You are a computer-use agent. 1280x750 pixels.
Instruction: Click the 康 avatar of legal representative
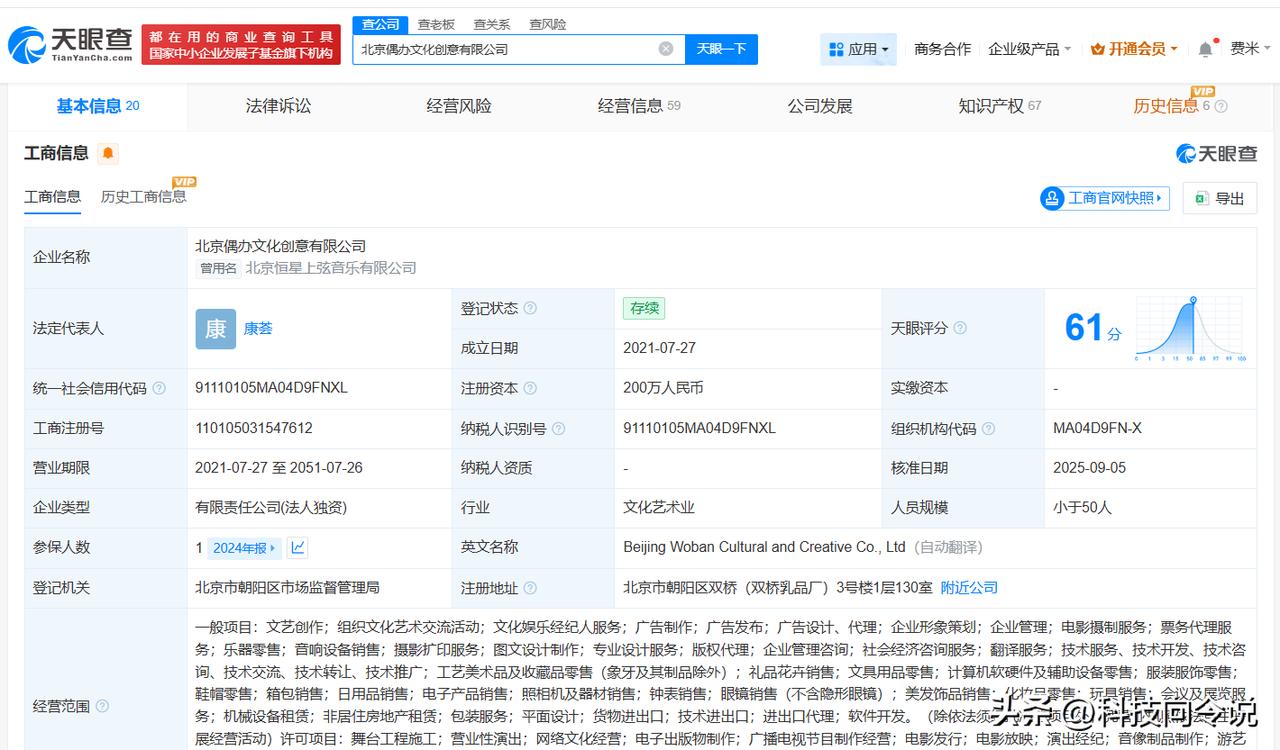point(216,328)
